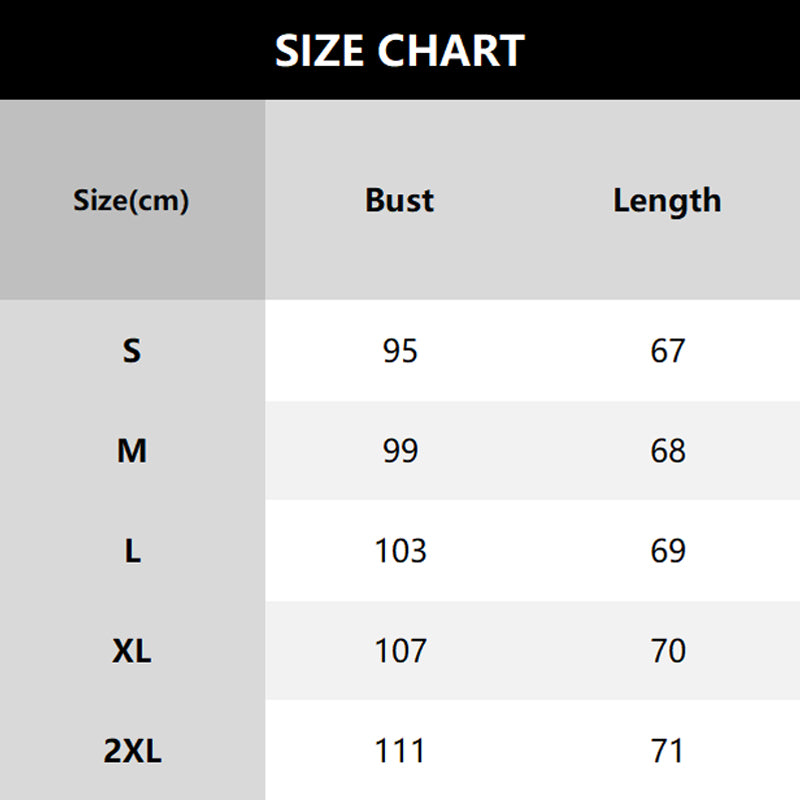The height and width of the screenshot is (800, 800).
Task: Click bust value 95 for size S
Action: (x=400, y=351)
